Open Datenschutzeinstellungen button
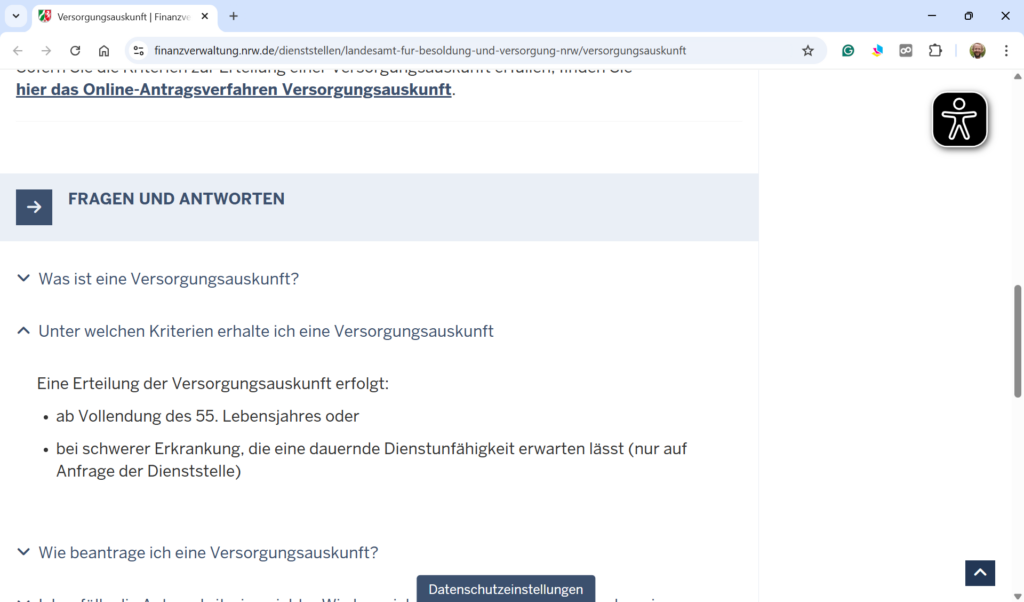The image size is (1024, 602). click(x=505, y=589)
